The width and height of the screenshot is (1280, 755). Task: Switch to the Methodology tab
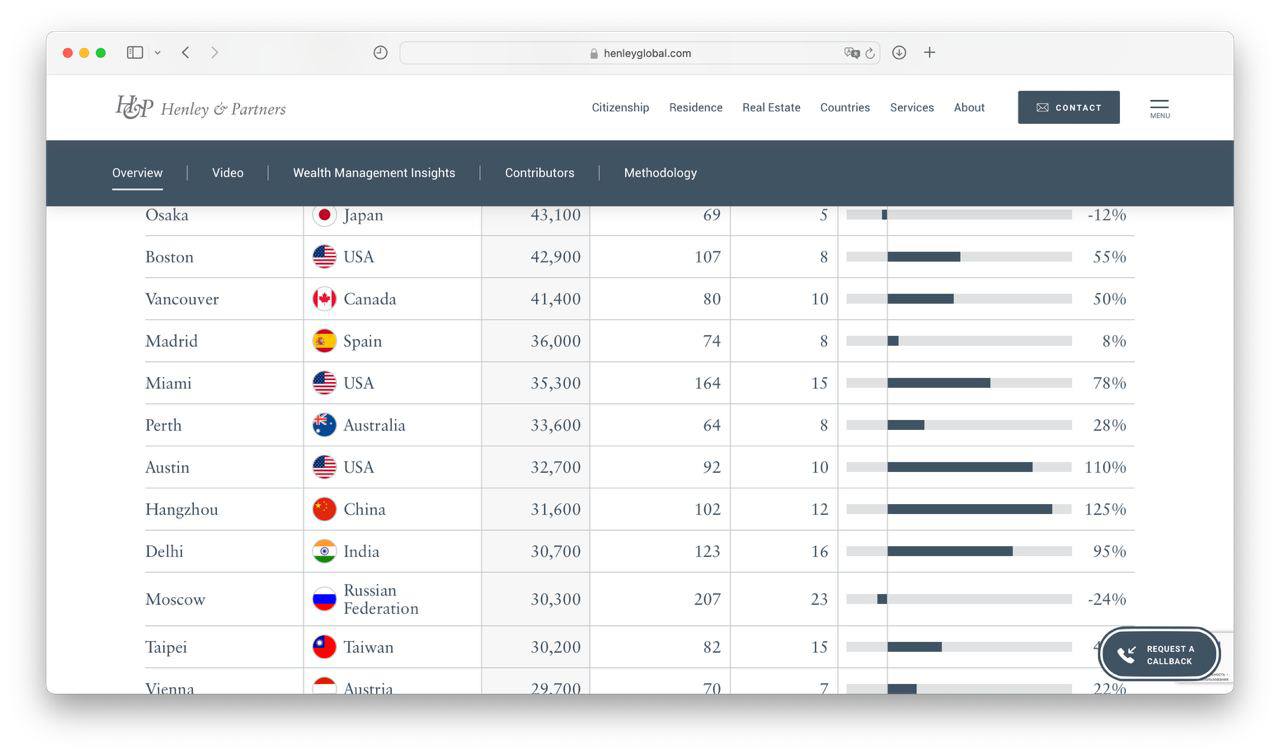660,173
